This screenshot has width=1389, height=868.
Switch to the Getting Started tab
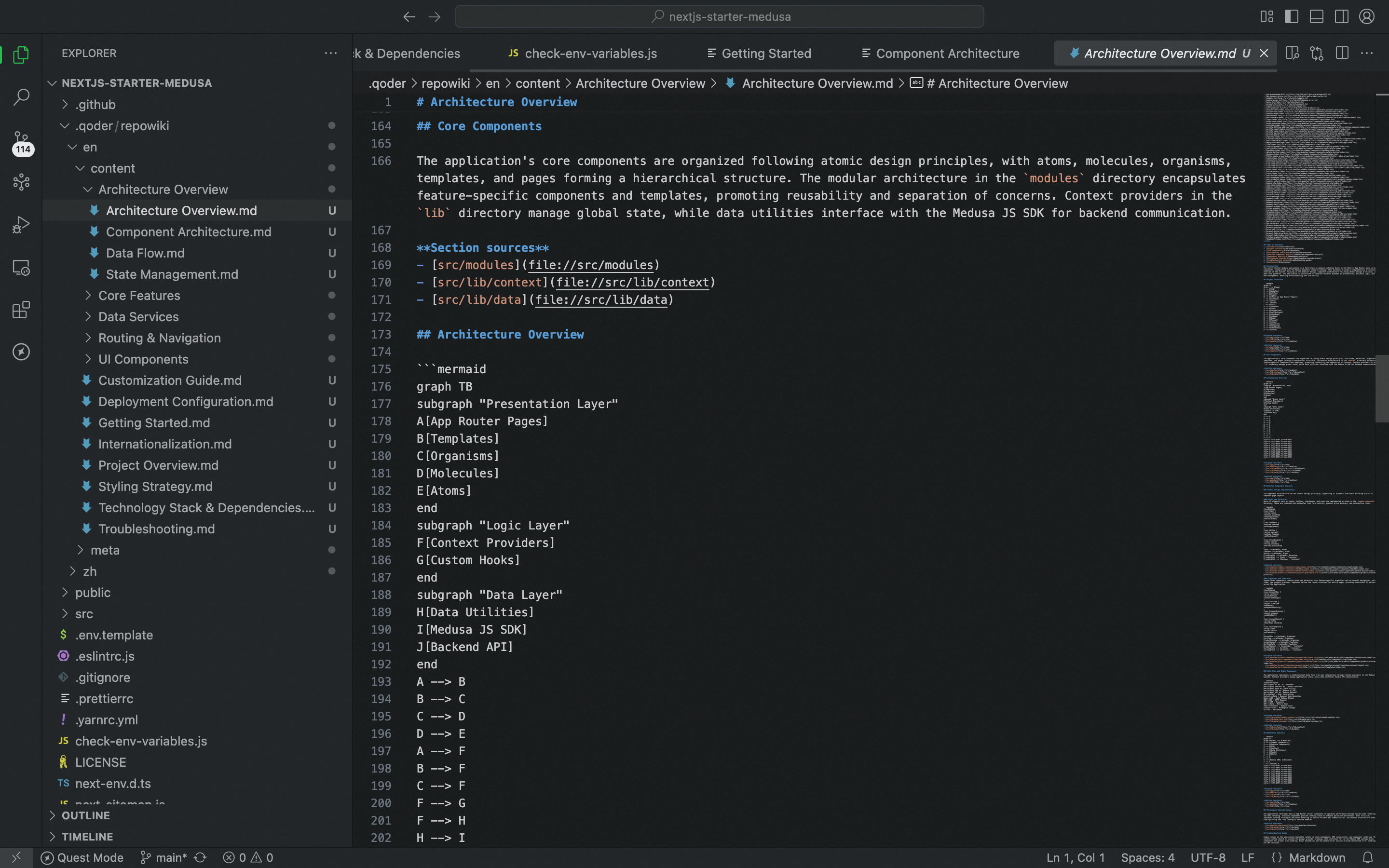click(766, 54)
